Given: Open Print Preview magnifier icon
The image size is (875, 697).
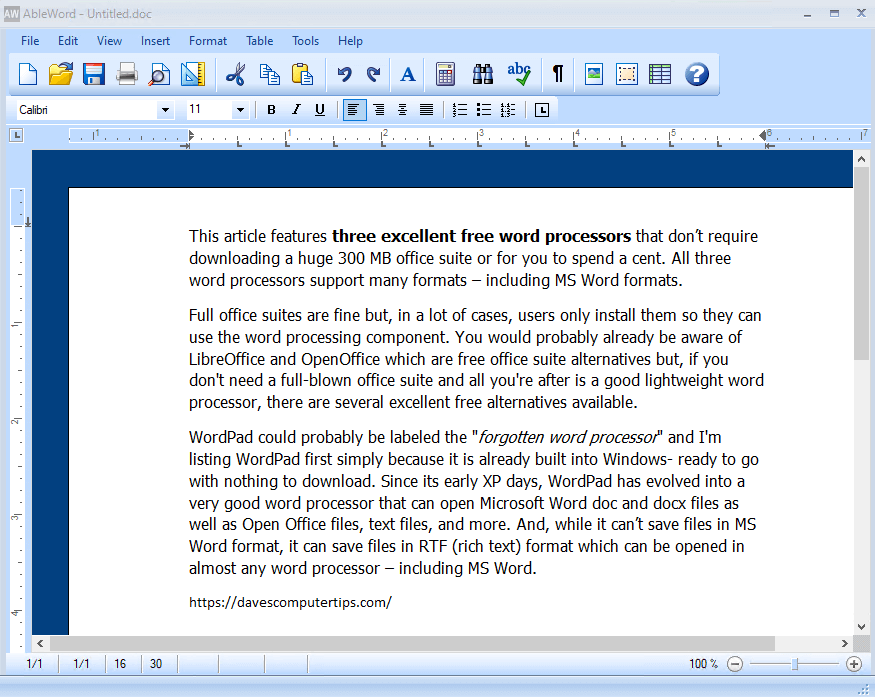Looking at the screenshot, I should (x=159, y=74).
